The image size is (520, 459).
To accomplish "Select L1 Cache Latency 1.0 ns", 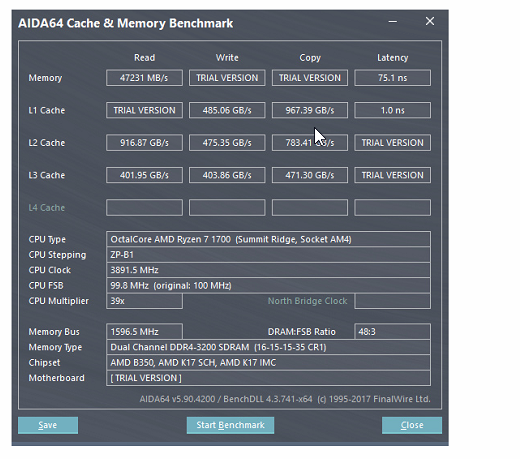I will 392,110.
